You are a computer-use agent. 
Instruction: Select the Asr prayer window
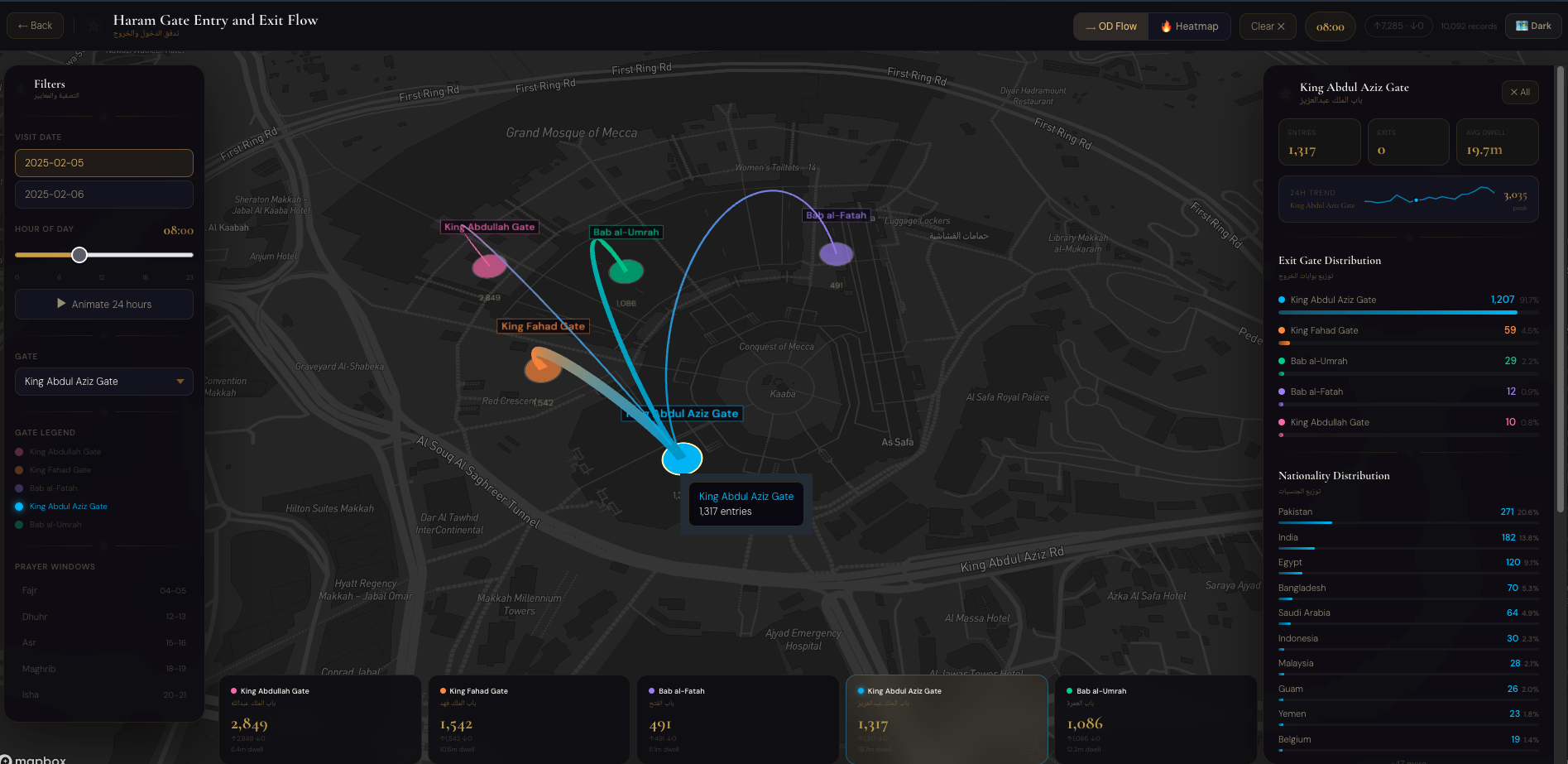(104, 642)
